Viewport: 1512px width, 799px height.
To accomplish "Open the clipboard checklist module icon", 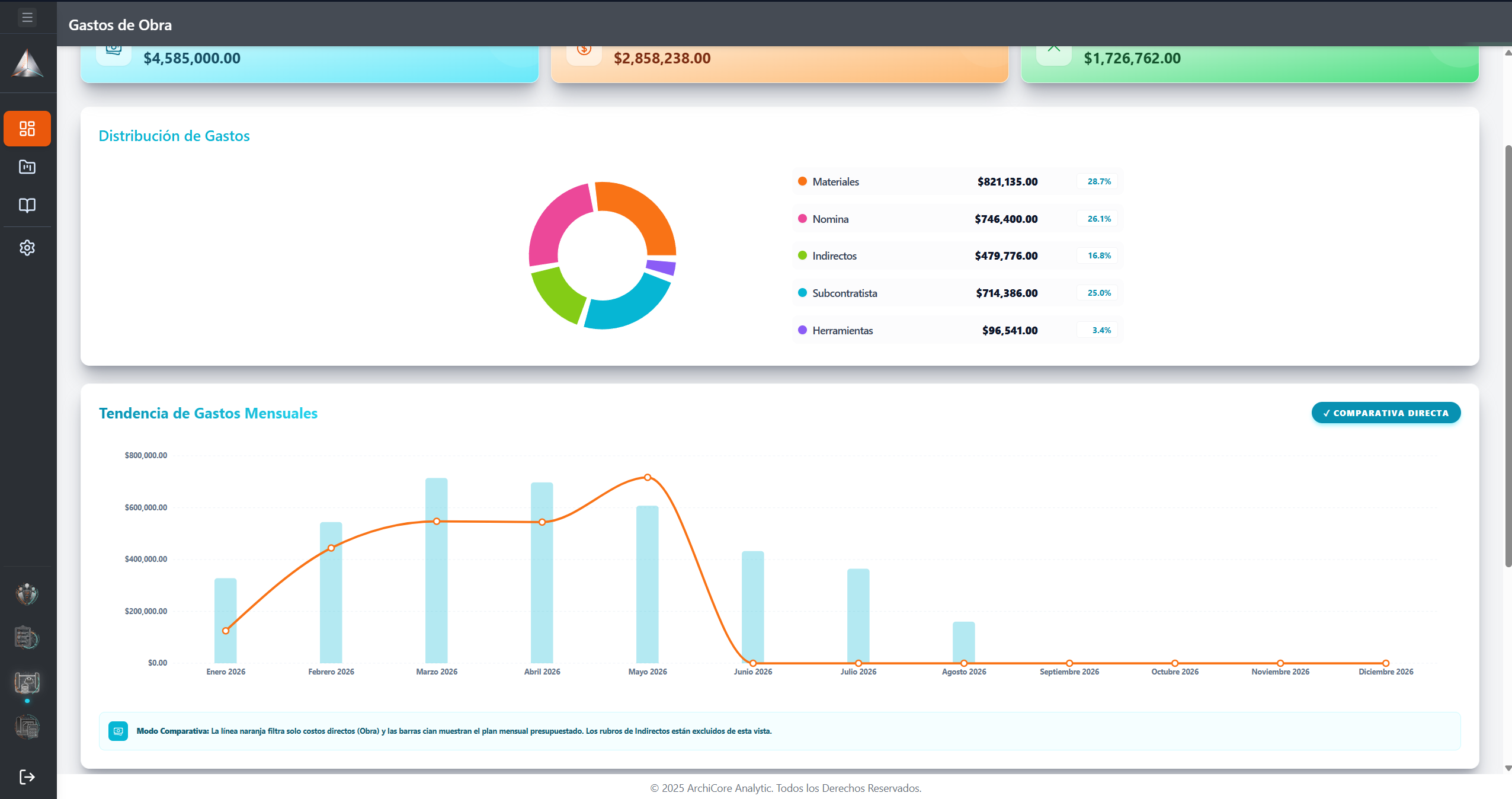I will [27, 638].
